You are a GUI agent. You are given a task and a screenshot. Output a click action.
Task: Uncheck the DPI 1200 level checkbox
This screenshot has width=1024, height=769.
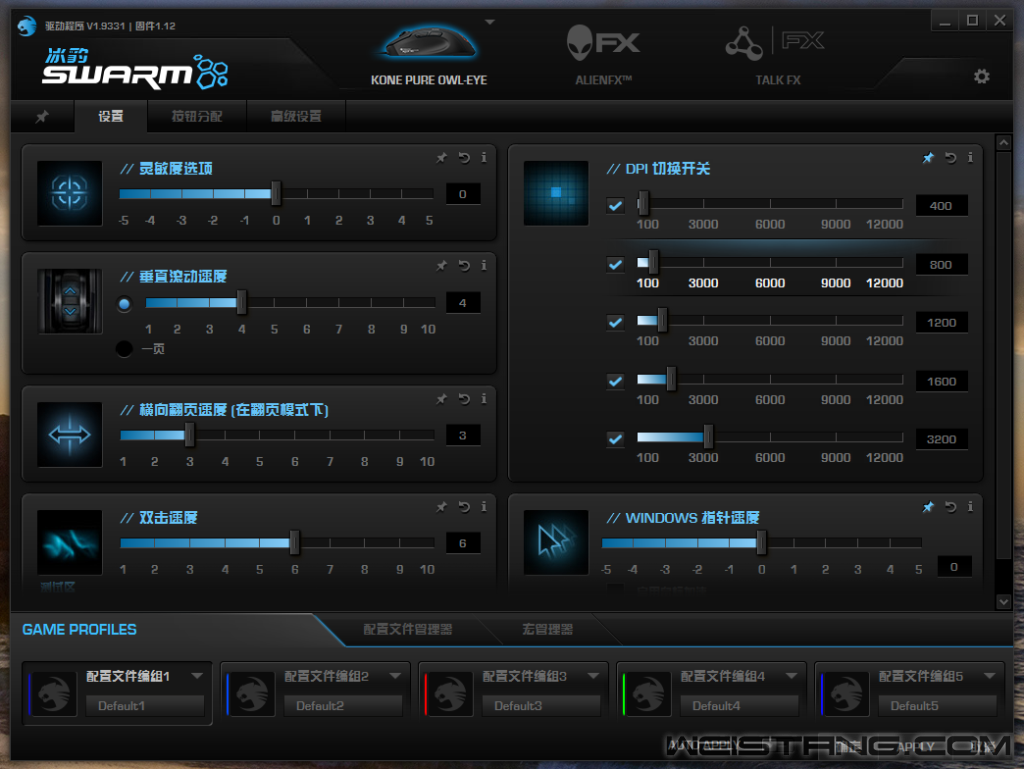(615, 322)
